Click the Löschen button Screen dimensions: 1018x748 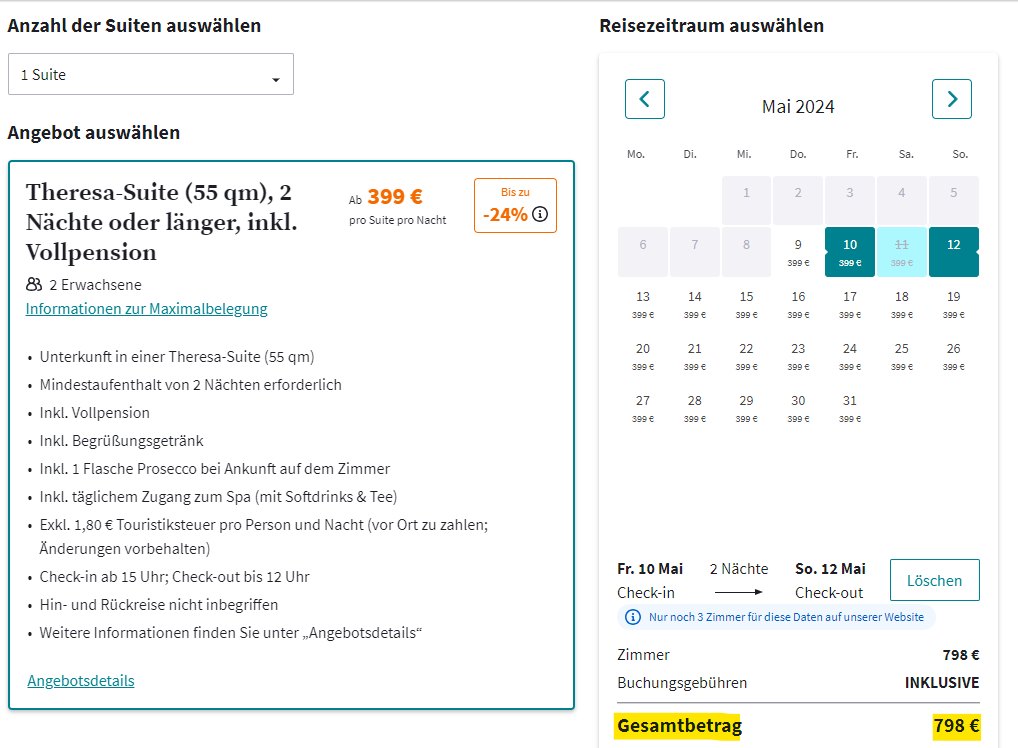(x=934, y=580)
